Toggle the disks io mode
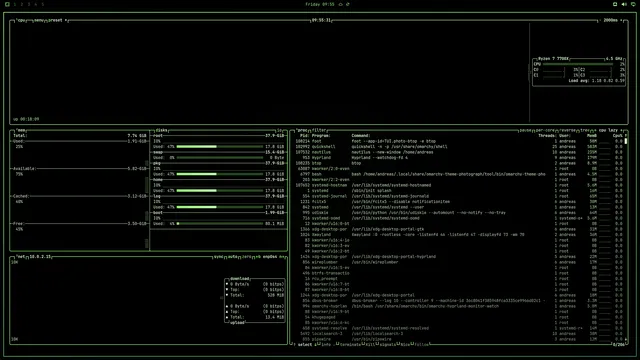The width and height of the screenshot is (640, 360). coord(280,130)
